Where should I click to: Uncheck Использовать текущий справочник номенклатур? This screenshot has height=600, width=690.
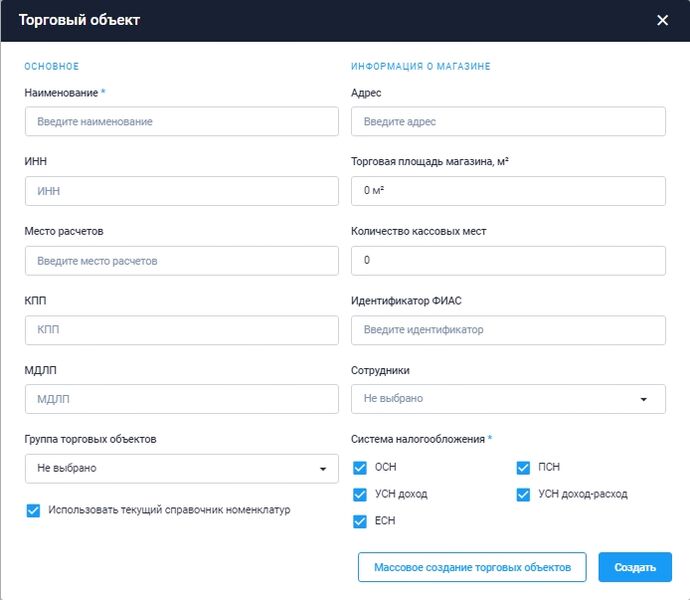point(34,510)
